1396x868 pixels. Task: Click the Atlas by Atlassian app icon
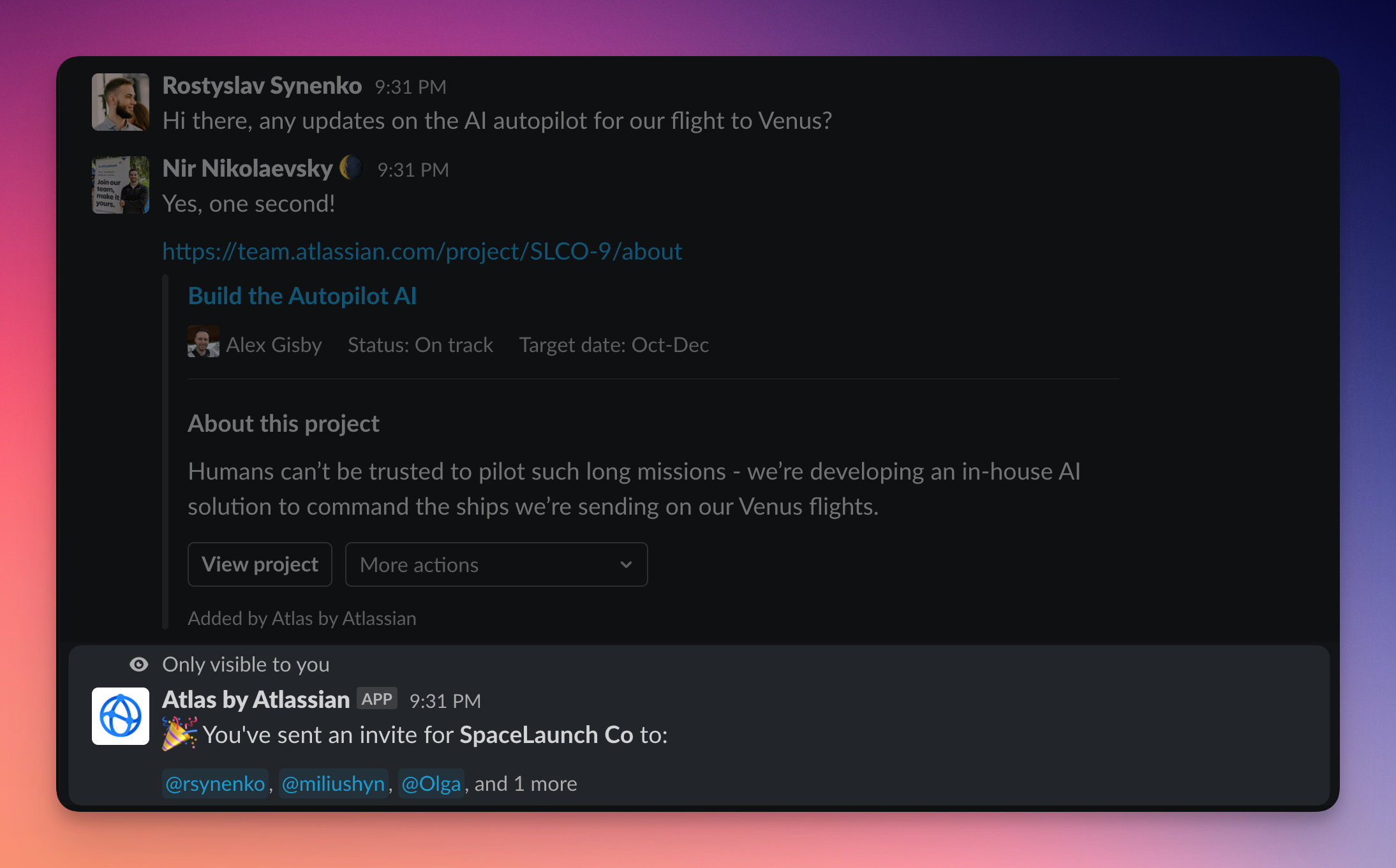click(120, 716)
